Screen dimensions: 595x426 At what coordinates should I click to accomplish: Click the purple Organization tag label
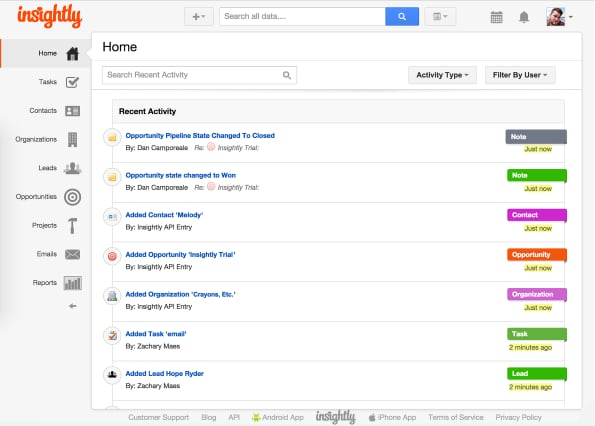[x=537, y=294]
